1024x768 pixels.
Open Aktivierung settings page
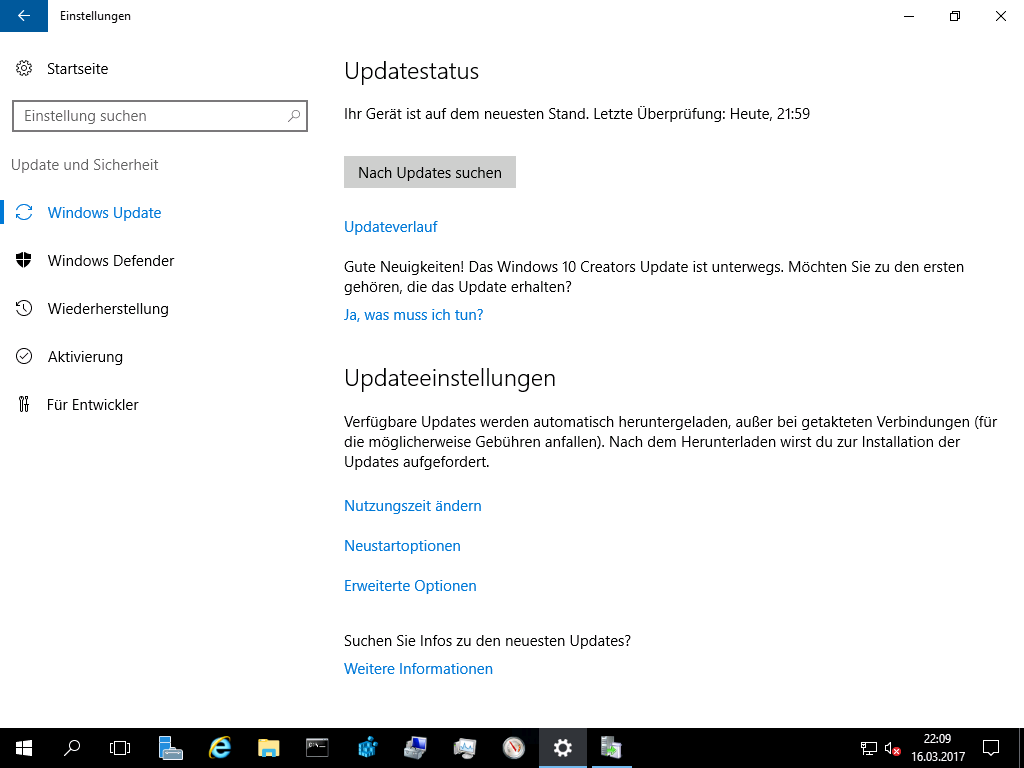[x=85, y=357]
